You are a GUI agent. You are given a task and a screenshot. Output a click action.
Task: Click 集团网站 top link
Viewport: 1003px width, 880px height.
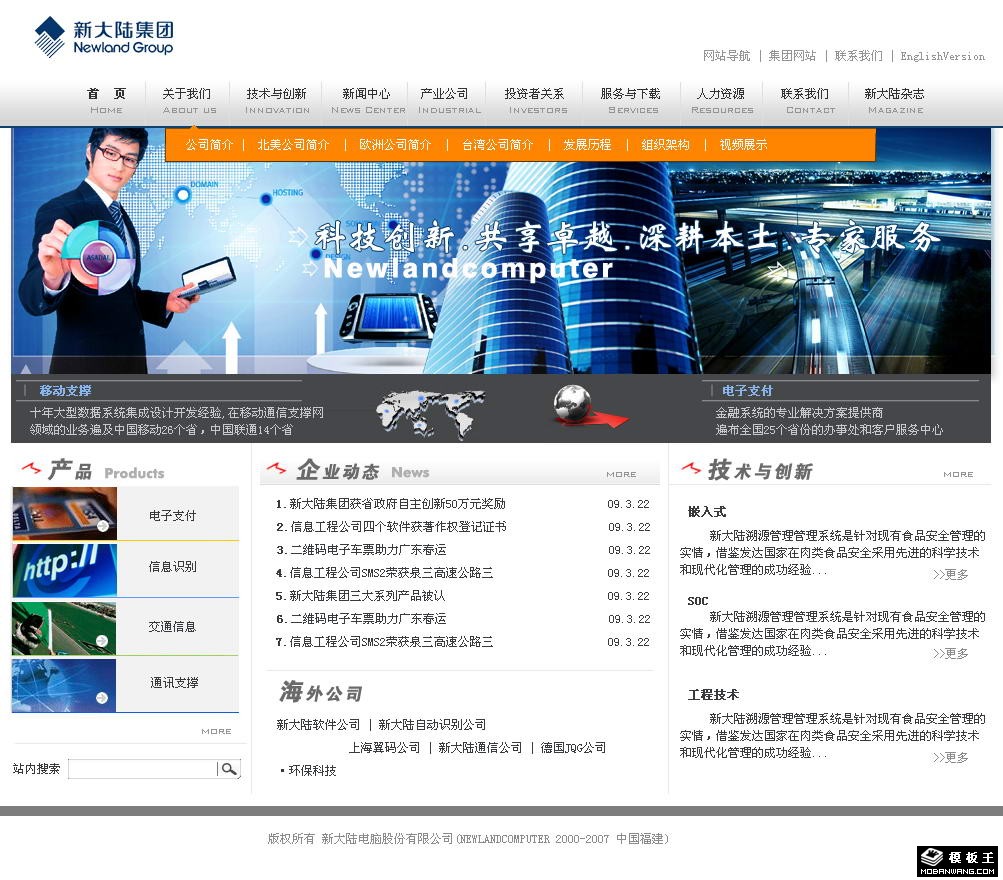click(792, 56)
